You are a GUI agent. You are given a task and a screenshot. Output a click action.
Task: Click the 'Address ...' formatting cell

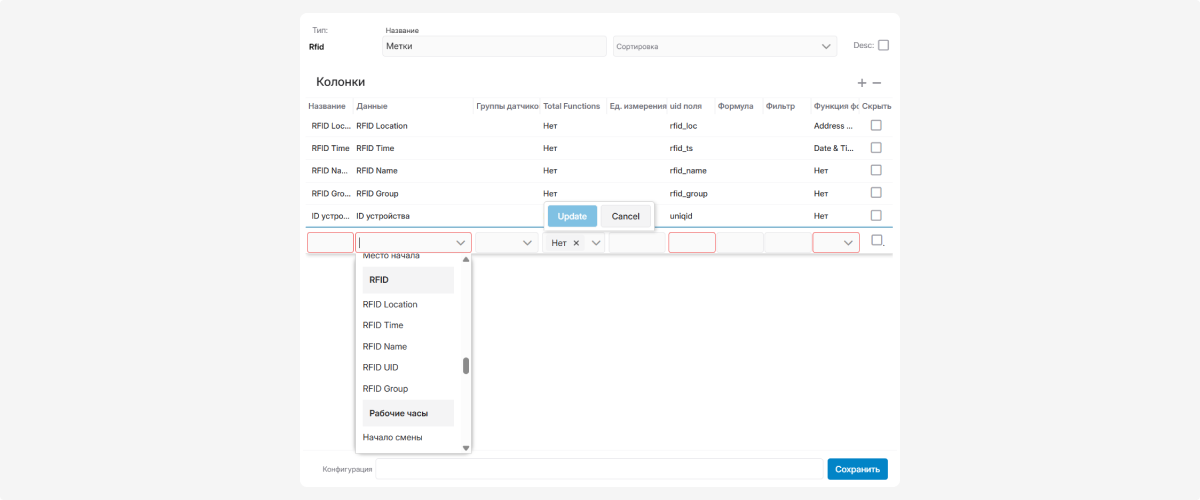click(833, 126)
